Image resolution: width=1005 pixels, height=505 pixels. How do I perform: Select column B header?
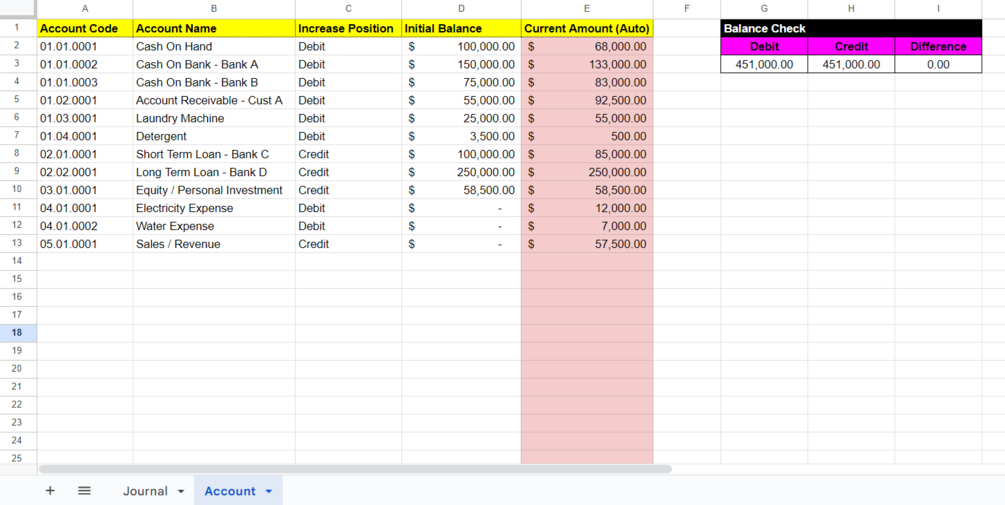point(214,9)
